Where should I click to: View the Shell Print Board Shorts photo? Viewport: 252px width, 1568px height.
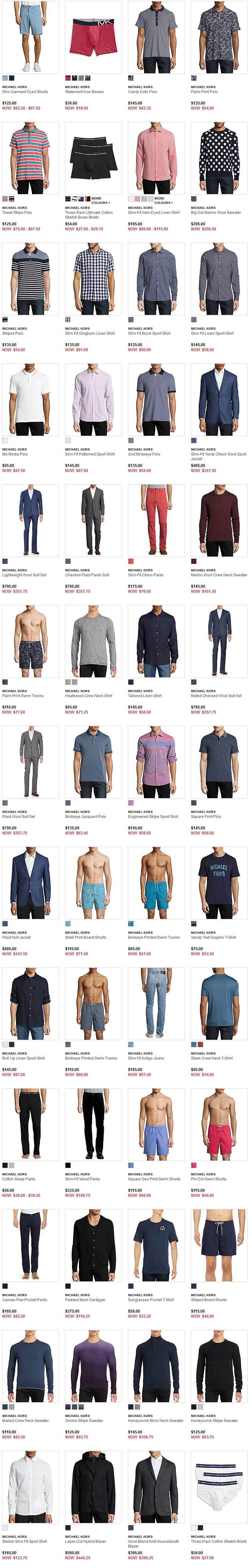click(x=93, y=882)
